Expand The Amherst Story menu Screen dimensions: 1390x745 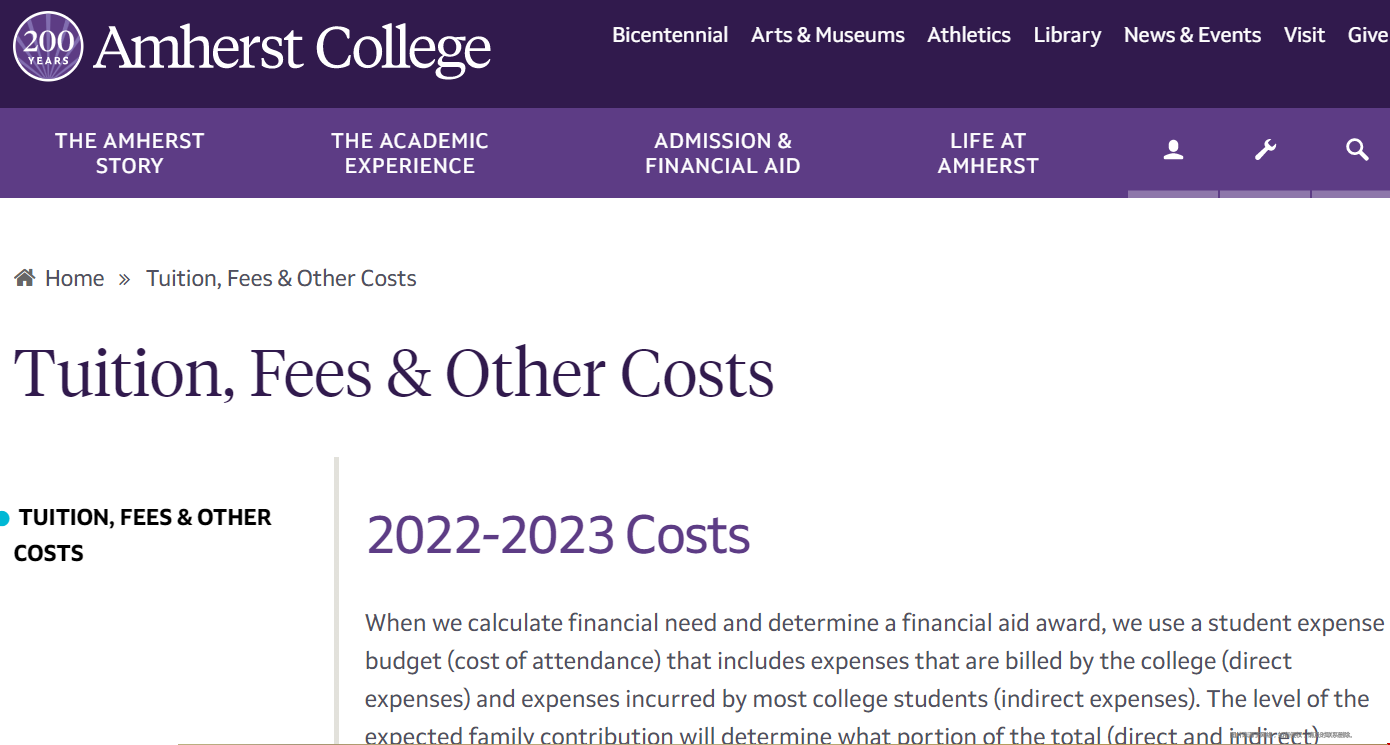point(130,153)
